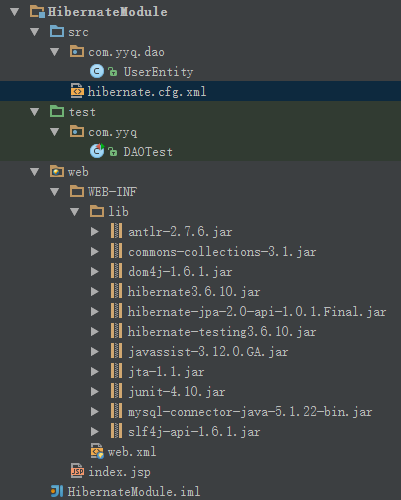401x500 pixels.
Task: Select the WEB-INF folder label
Action: pyautogui.click(x=112, y=192)
